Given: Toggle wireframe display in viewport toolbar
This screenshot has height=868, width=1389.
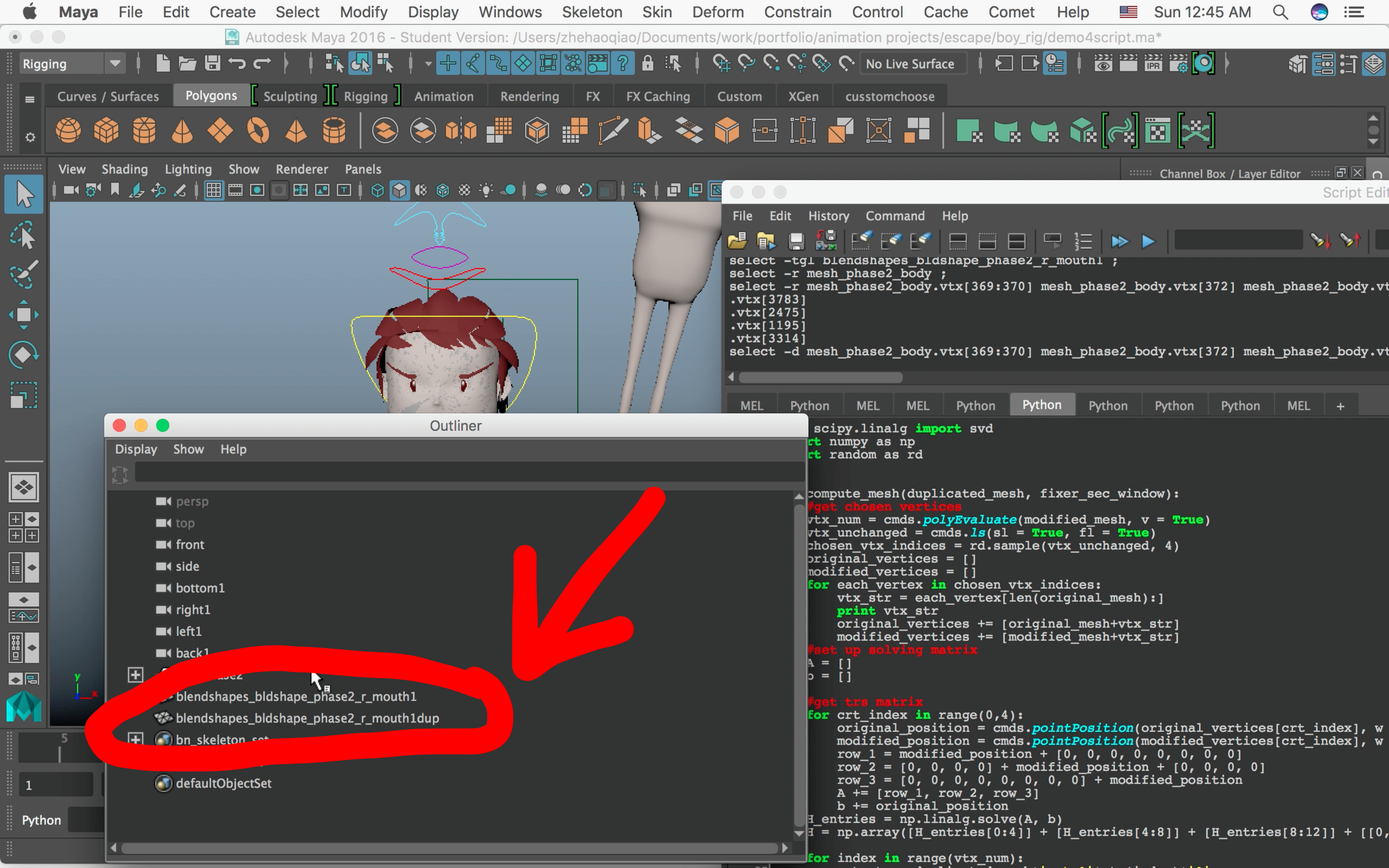Looking at the screenshot, I should point(377,190).
